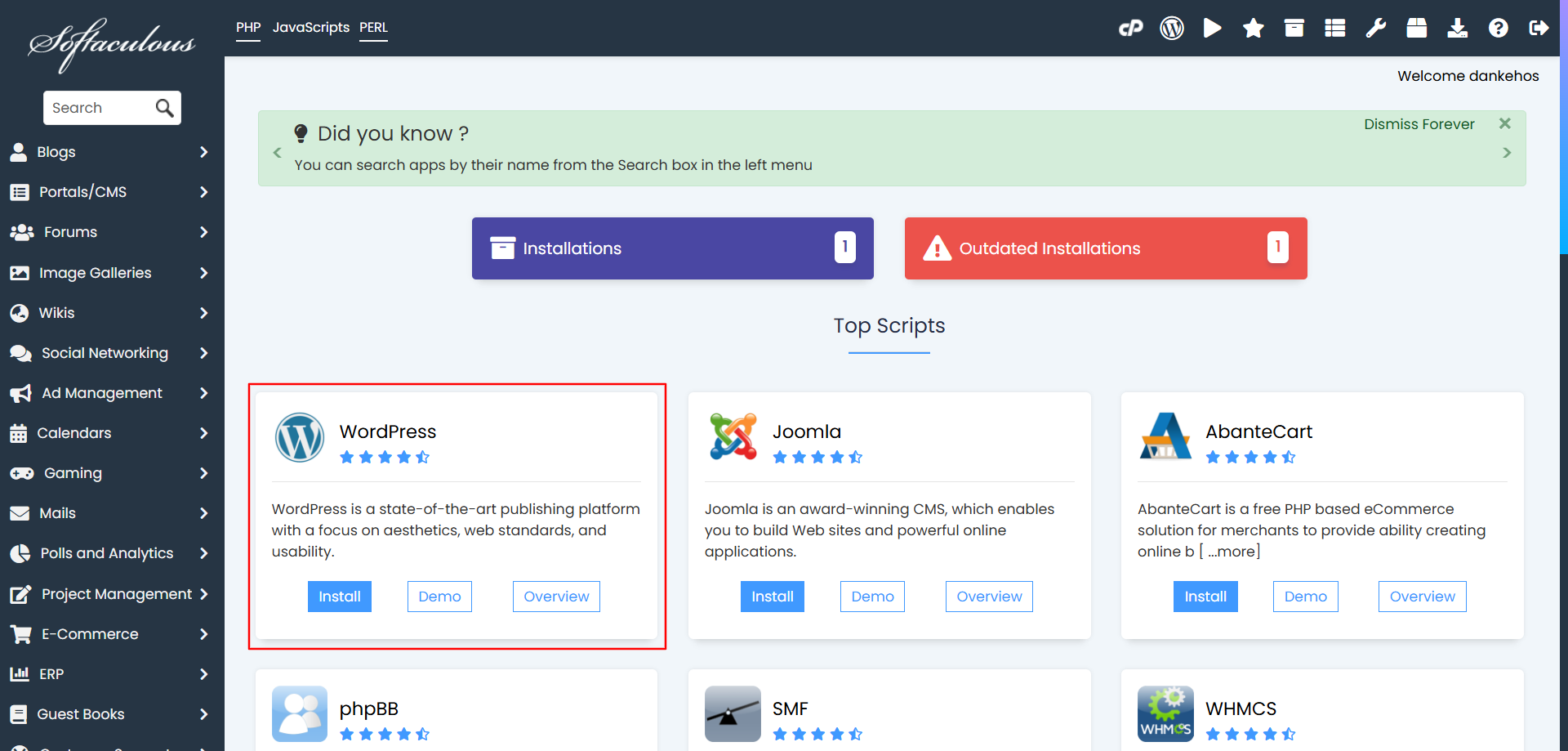Screen dimensions: 1568x751
Task: Click the logout icon in top bar
Action: (1539, 29)
